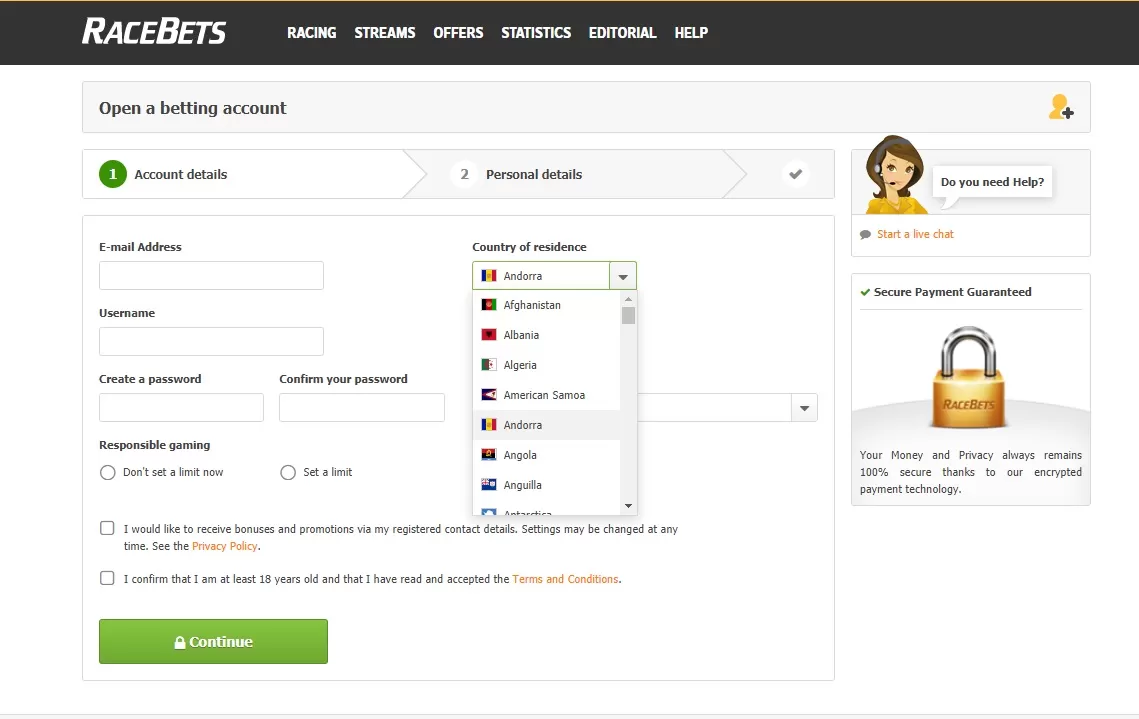Open the Privacy Policy link
The width and height of the screenshot is (1139, 719).
[x=224, y=546]
